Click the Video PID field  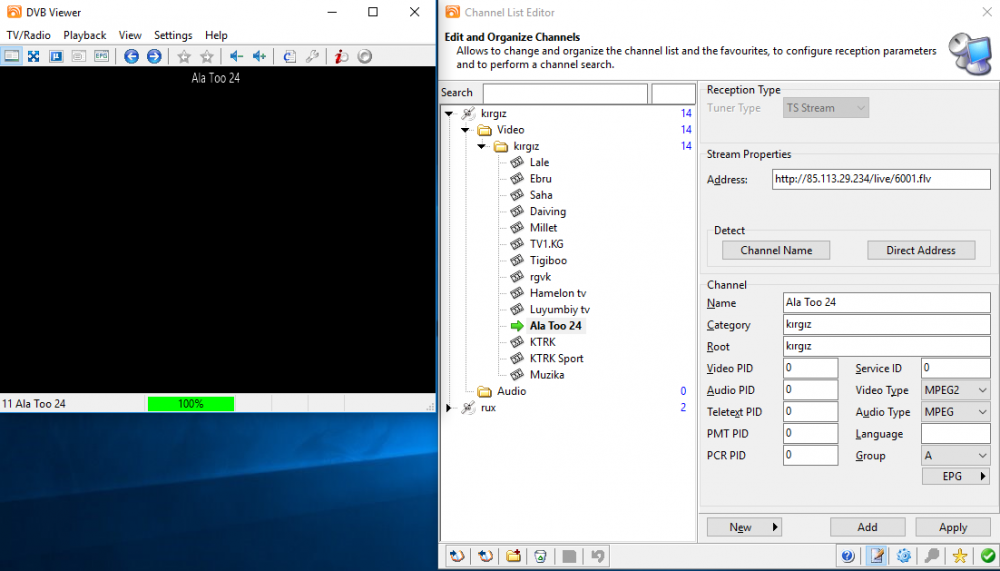click(811, 368)
